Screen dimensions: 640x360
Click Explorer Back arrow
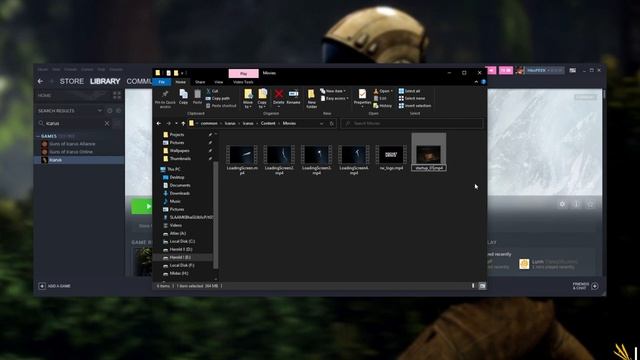click(159, 123)
